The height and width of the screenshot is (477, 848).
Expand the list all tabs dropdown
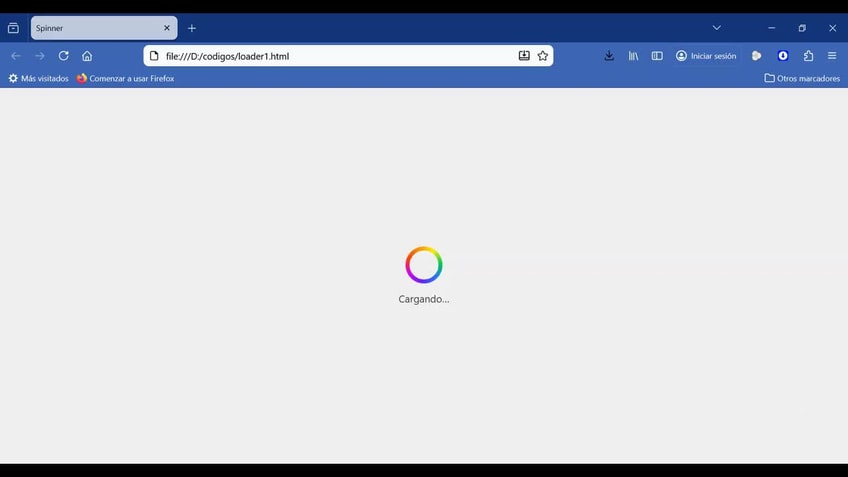click(716, 28)
